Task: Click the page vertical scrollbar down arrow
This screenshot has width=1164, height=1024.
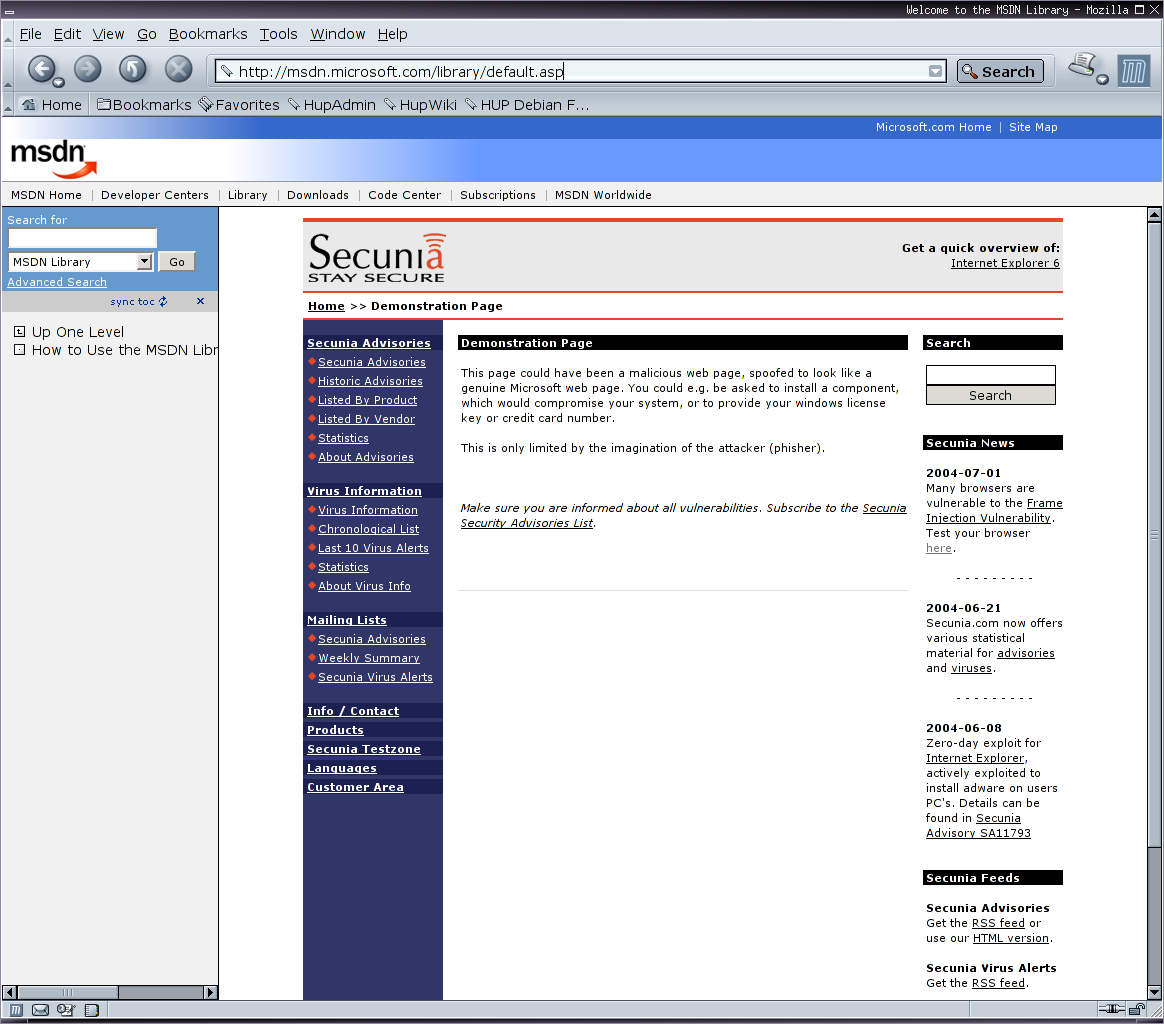Action: (1154, 992)
